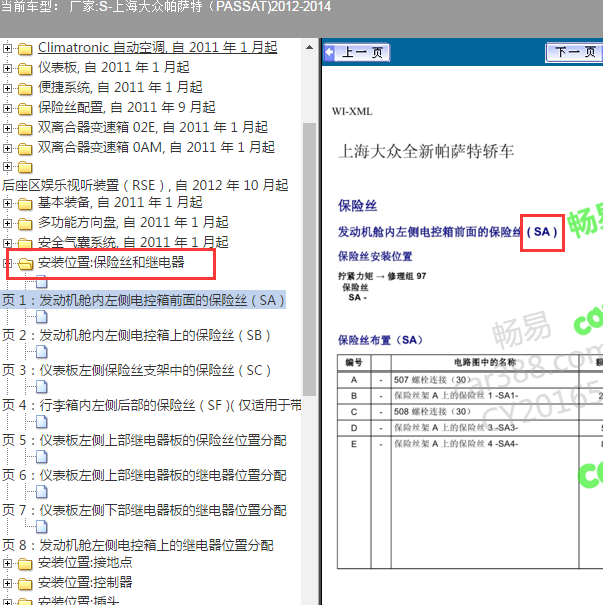Select 页 7 下部继电器板的继电器位置分配
603x605 pixels.
(144, 510)
